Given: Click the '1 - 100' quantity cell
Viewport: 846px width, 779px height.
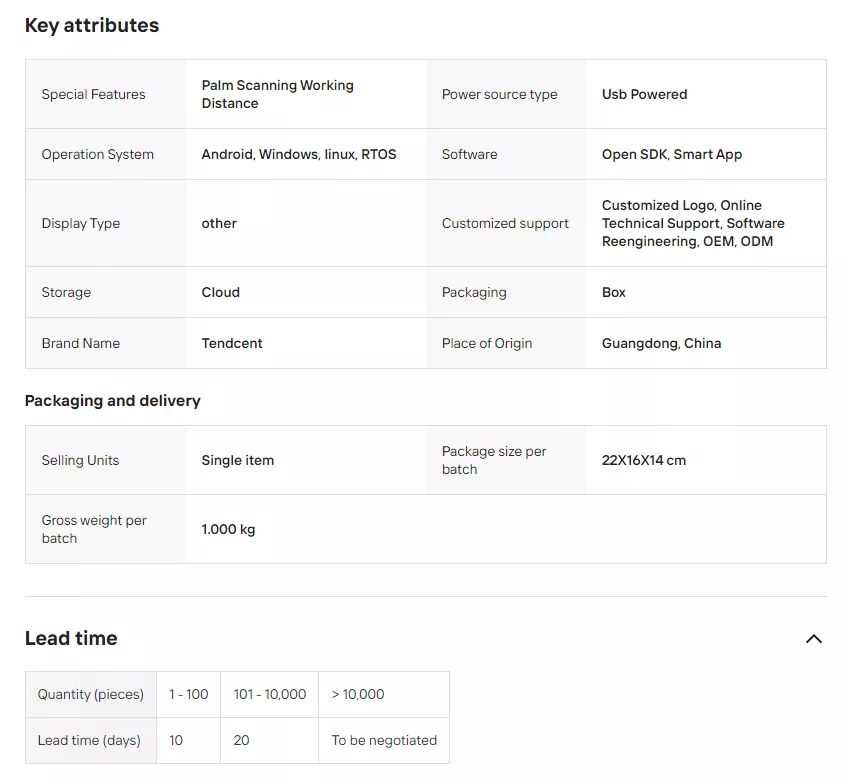Looking at the screenshot, I should click(188, 694).
